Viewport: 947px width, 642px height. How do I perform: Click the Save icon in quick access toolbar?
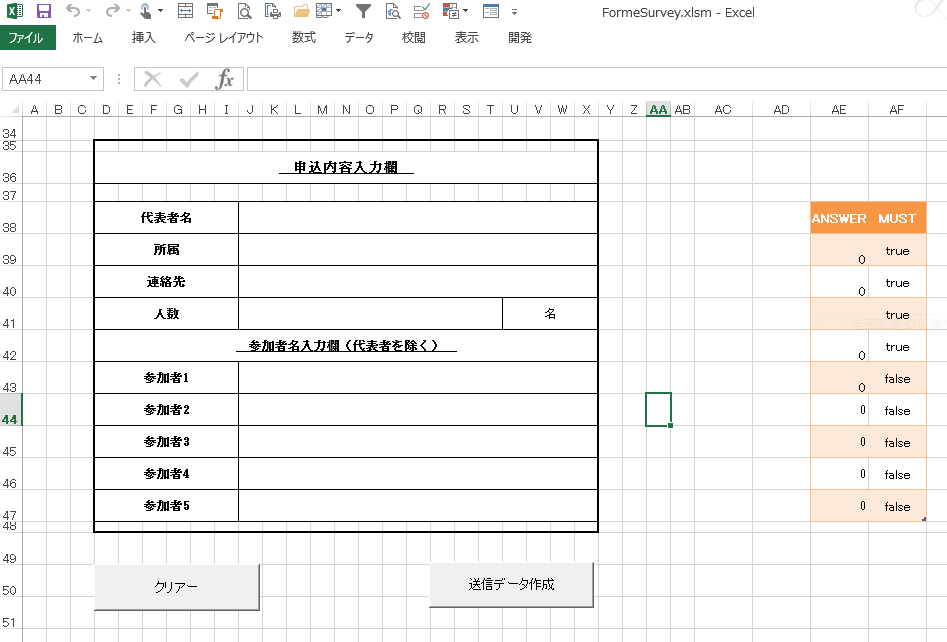coord(43,12)
